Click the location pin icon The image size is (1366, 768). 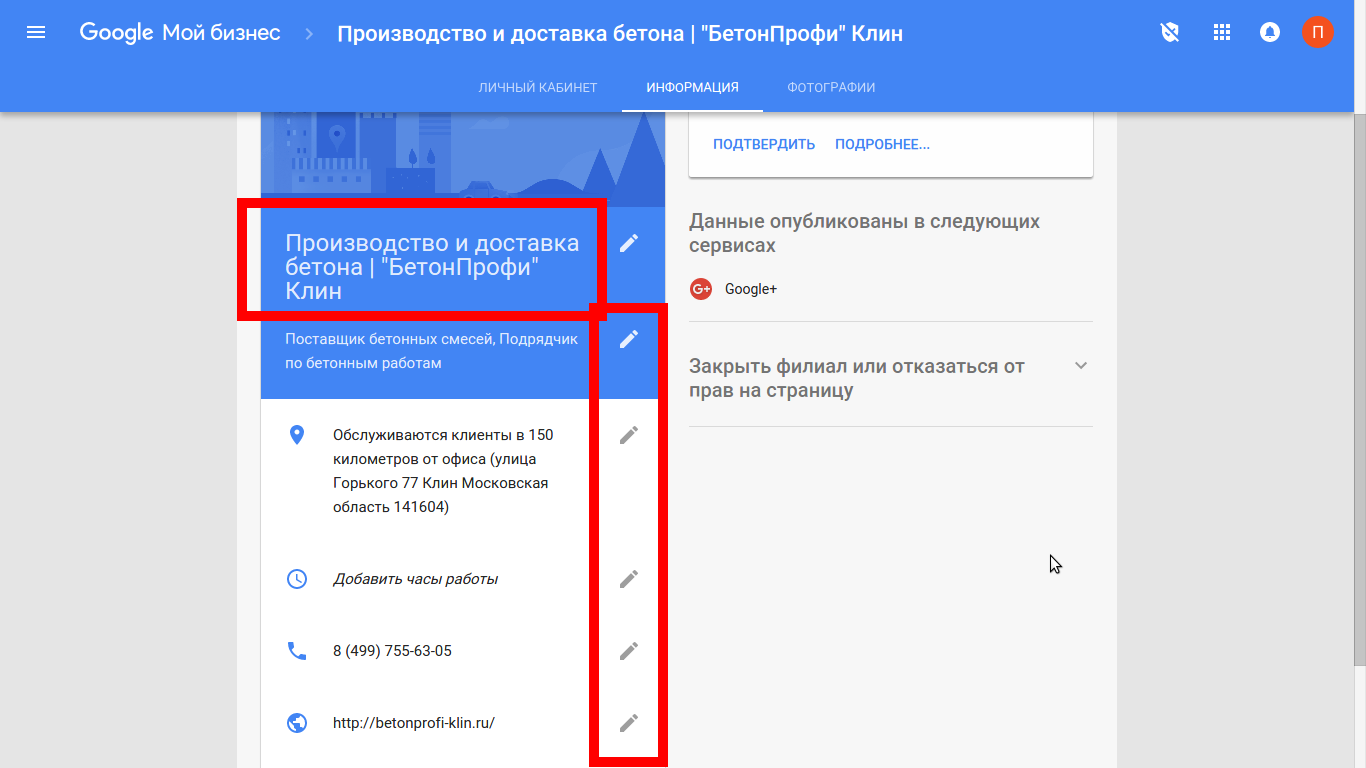(297, 435)
